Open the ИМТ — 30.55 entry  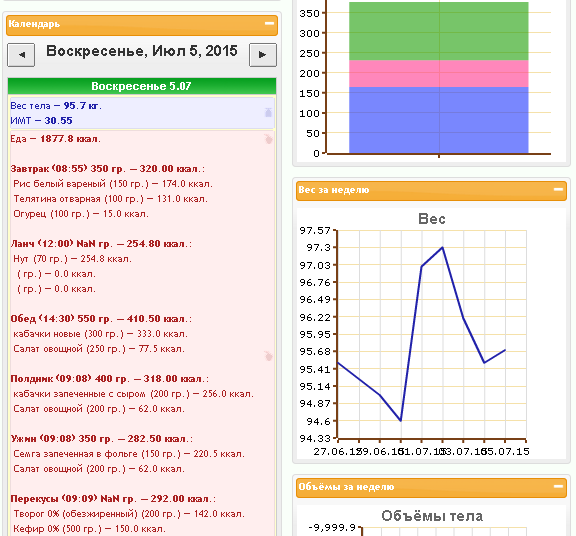[x=42, y=121]
